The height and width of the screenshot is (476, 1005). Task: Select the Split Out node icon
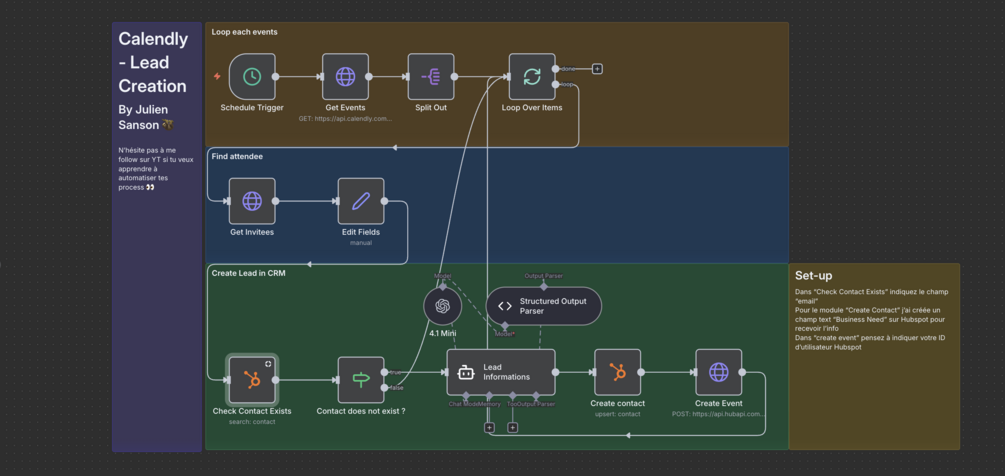pos(431,77)
